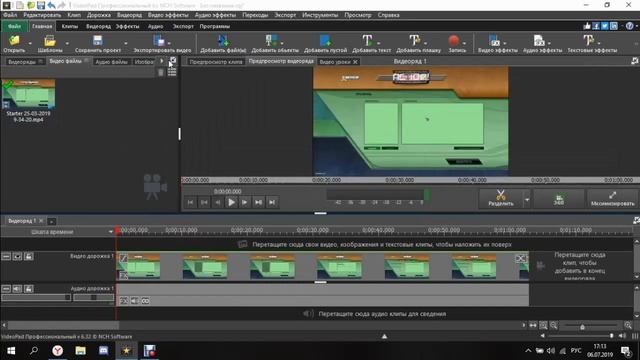Open Текстовые эффекты toolbar icon
Screen dimensions: 640x360
pyautogui.click(x=588, y=40)
